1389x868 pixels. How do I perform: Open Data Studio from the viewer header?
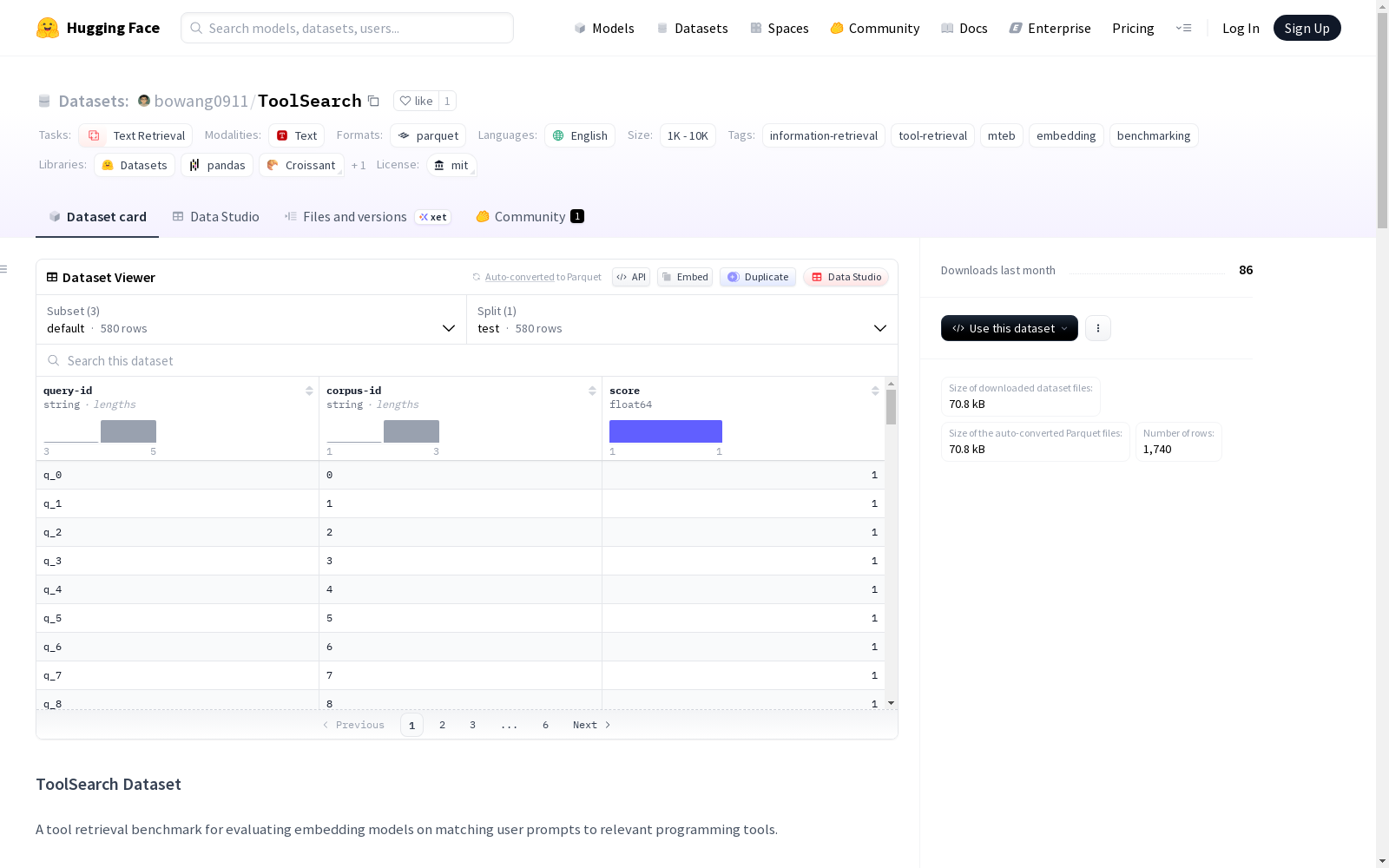coord(846,277)
